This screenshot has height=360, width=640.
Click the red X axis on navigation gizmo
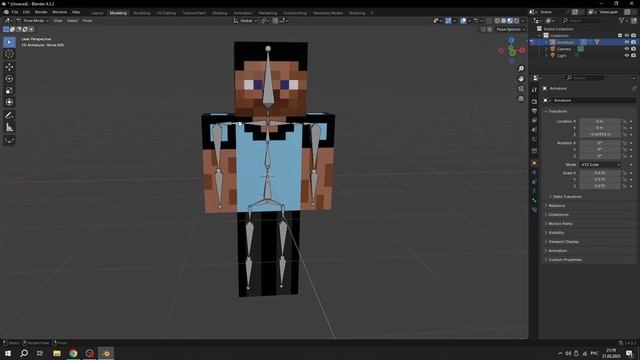522,50
